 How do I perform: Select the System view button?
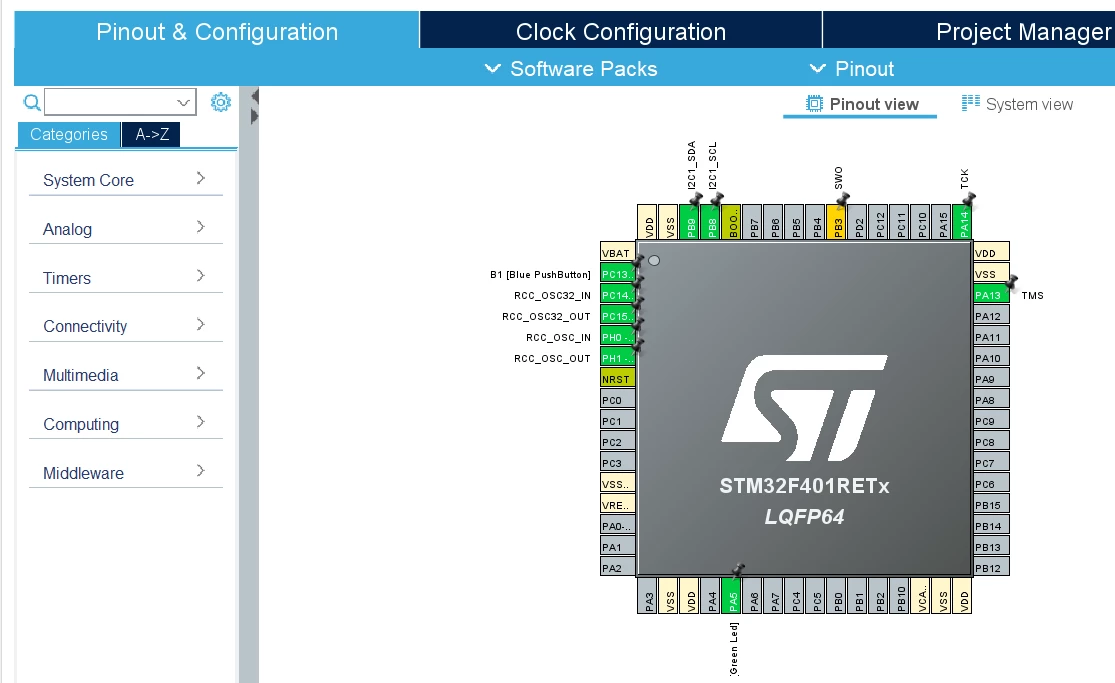[1017, 104]
